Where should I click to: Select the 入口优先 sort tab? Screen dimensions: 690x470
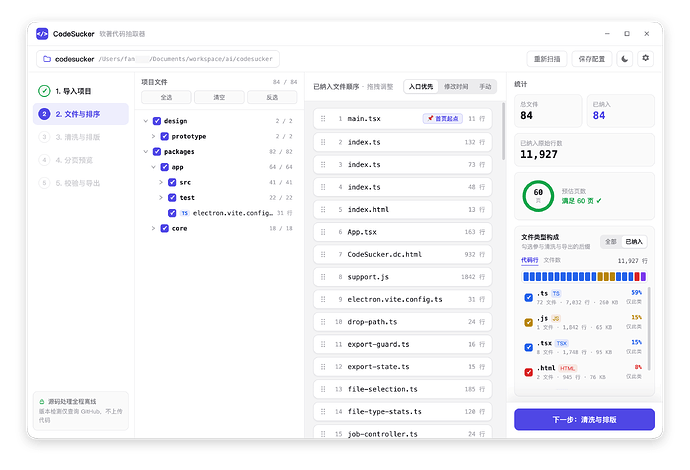421,87
